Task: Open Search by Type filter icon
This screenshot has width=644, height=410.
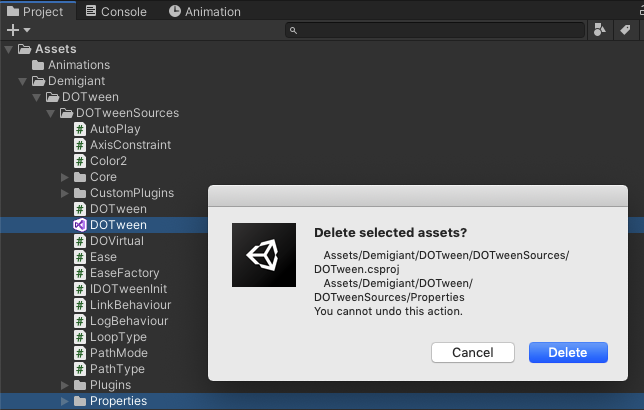Action: [600, 30]
